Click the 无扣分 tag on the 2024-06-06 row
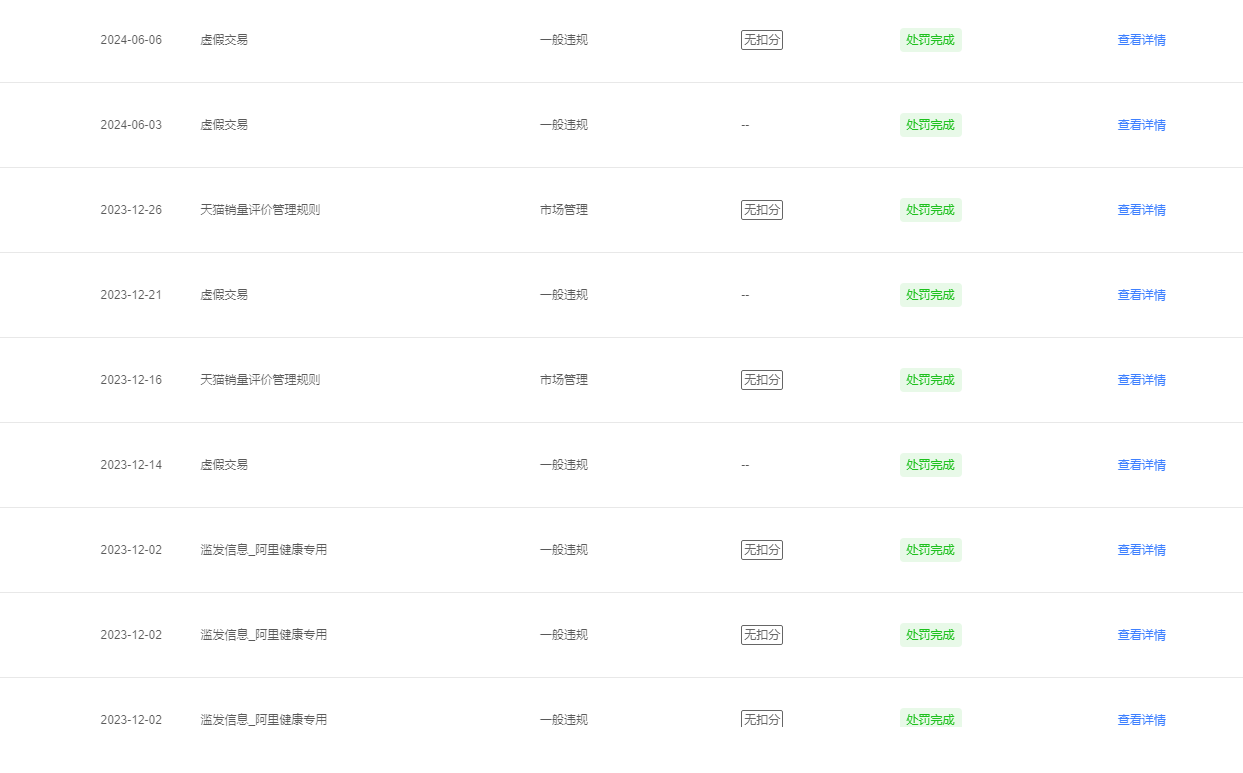This screenshot has width=1243, height=773. pyautogui.click(x=762, y=40)
